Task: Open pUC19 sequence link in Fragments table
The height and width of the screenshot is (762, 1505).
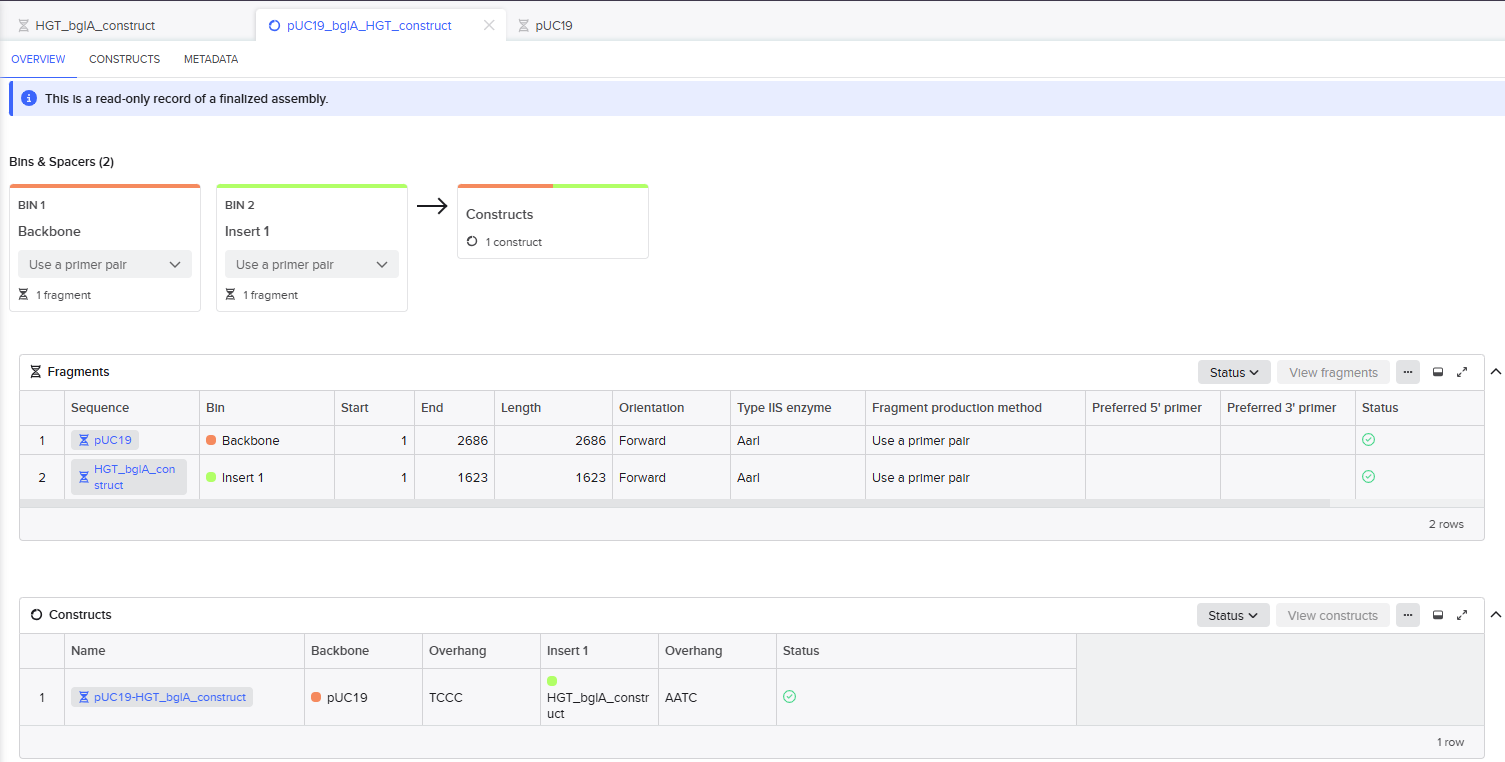Action: click(105, 440)
